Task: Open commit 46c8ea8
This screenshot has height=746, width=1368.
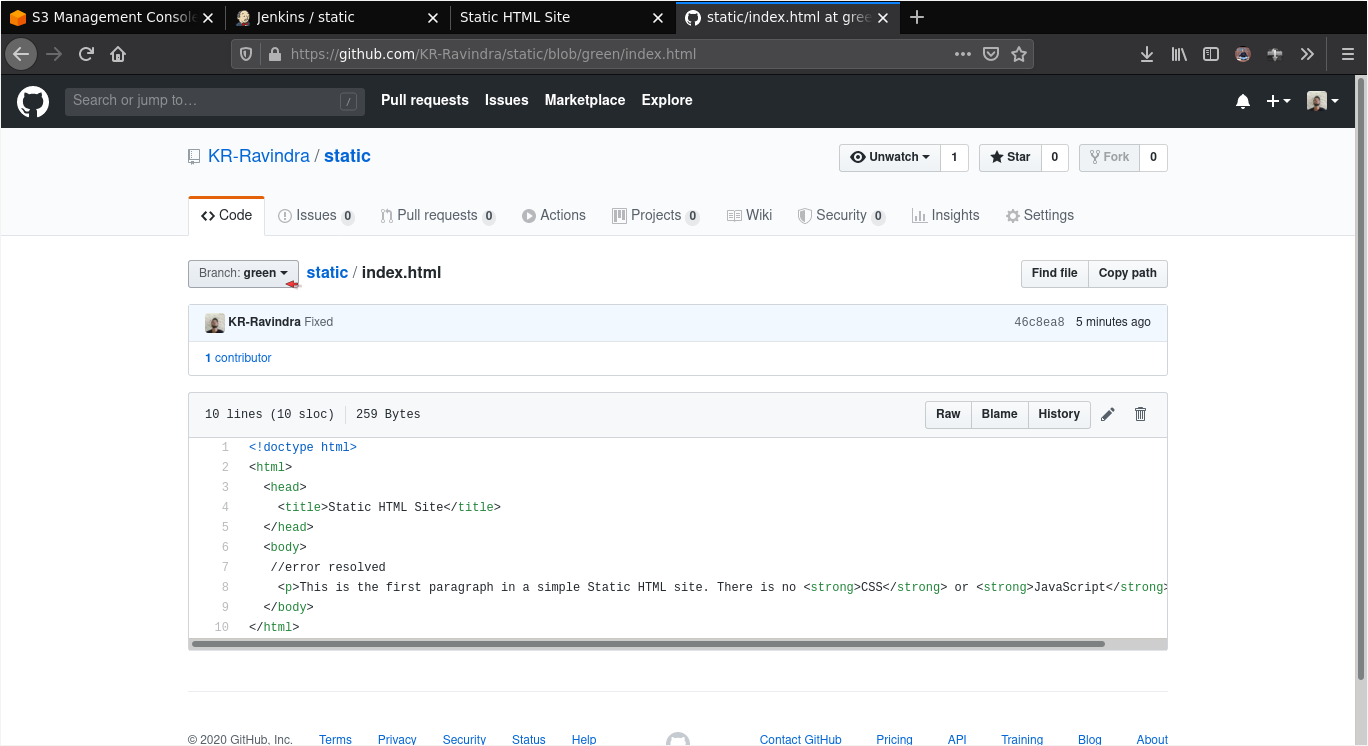Action: 1039,322
